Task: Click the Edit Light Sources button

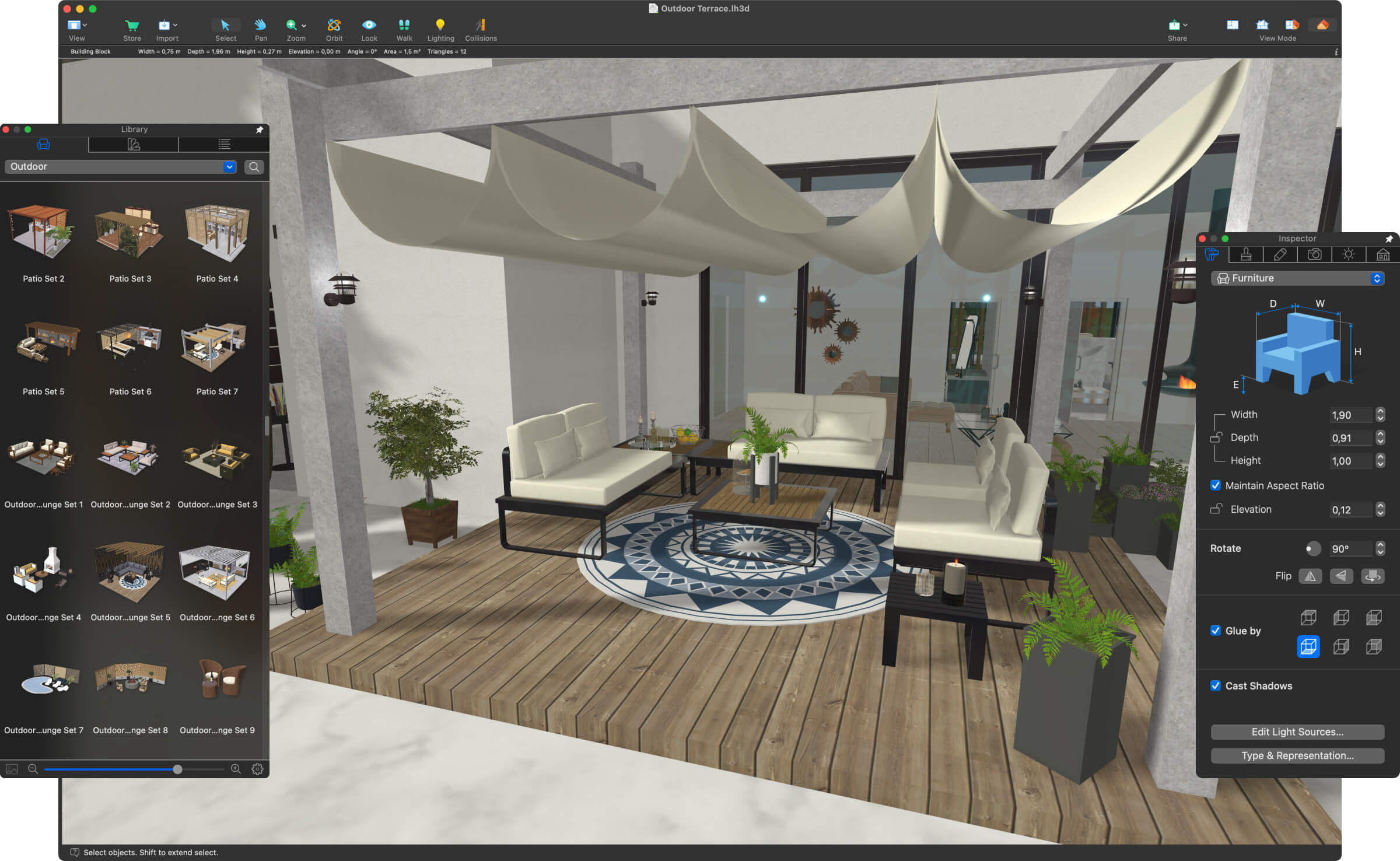Action: (1295, 731)
